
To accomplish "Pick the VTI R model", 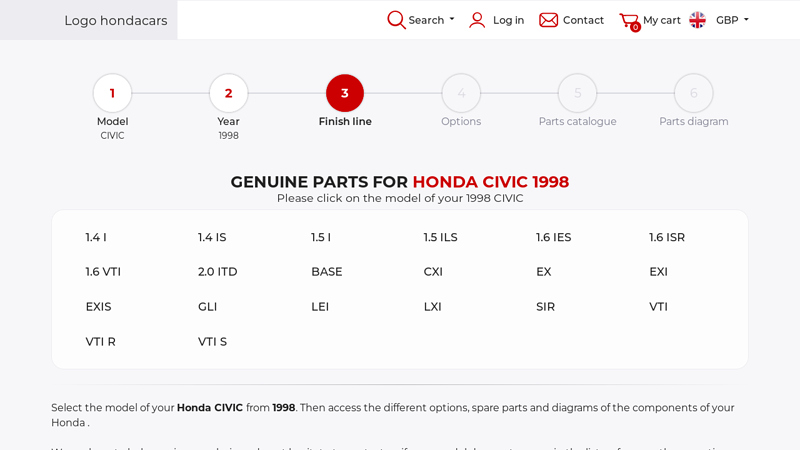I will 101,342.
